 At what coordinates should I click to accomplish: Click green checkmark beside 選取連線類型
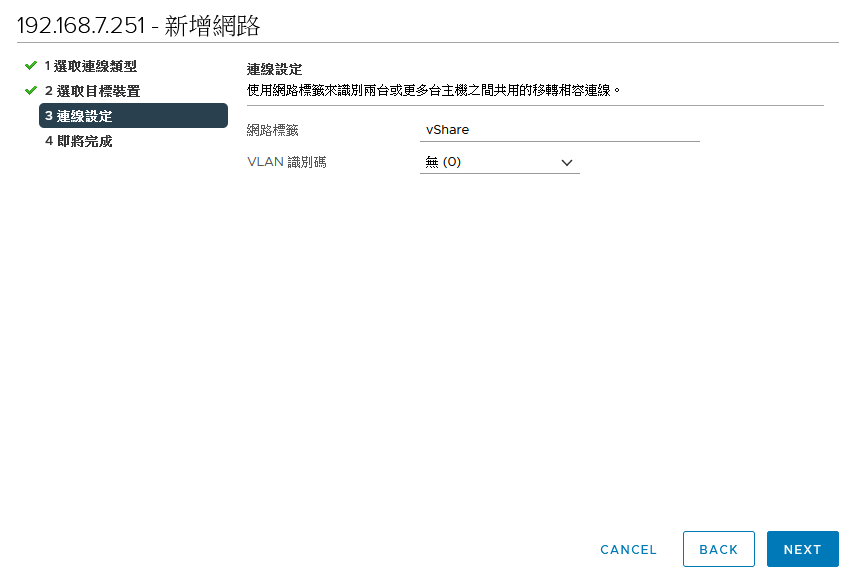click(x=31, y=65)
